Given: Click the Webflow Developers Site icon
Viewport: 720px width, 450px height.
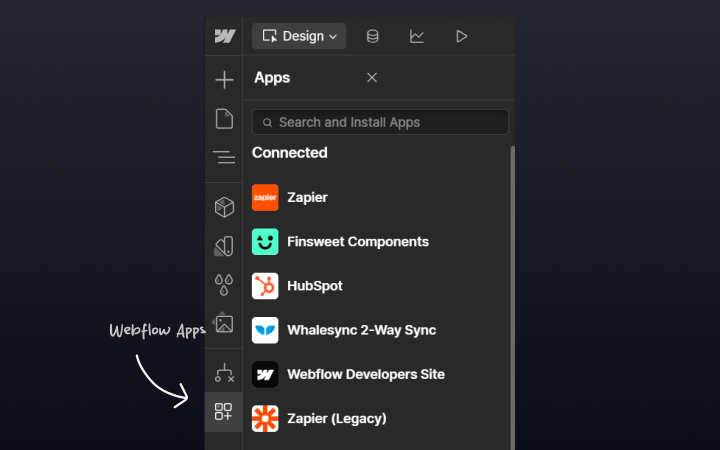Looking at the screenshot, I should (x=265, y=374).
